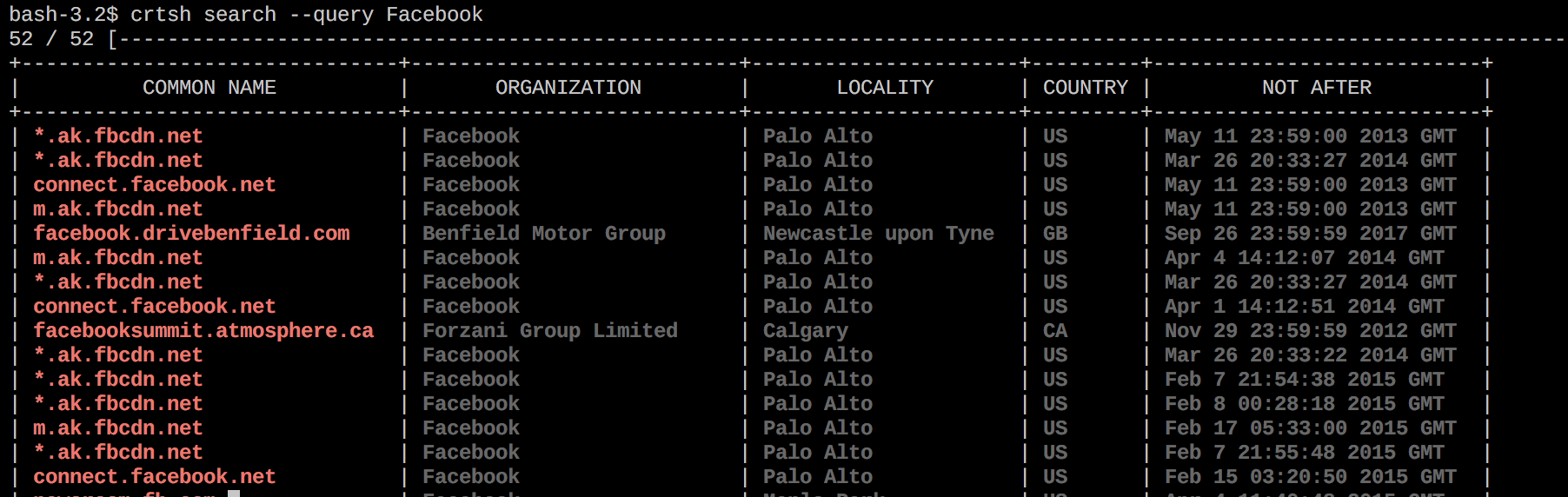
Task: Click the 'GB' country cell
Action: tap(1055, 234)
